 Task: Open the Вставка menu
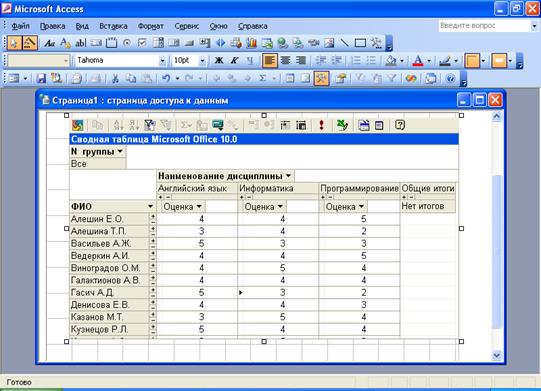113,26
